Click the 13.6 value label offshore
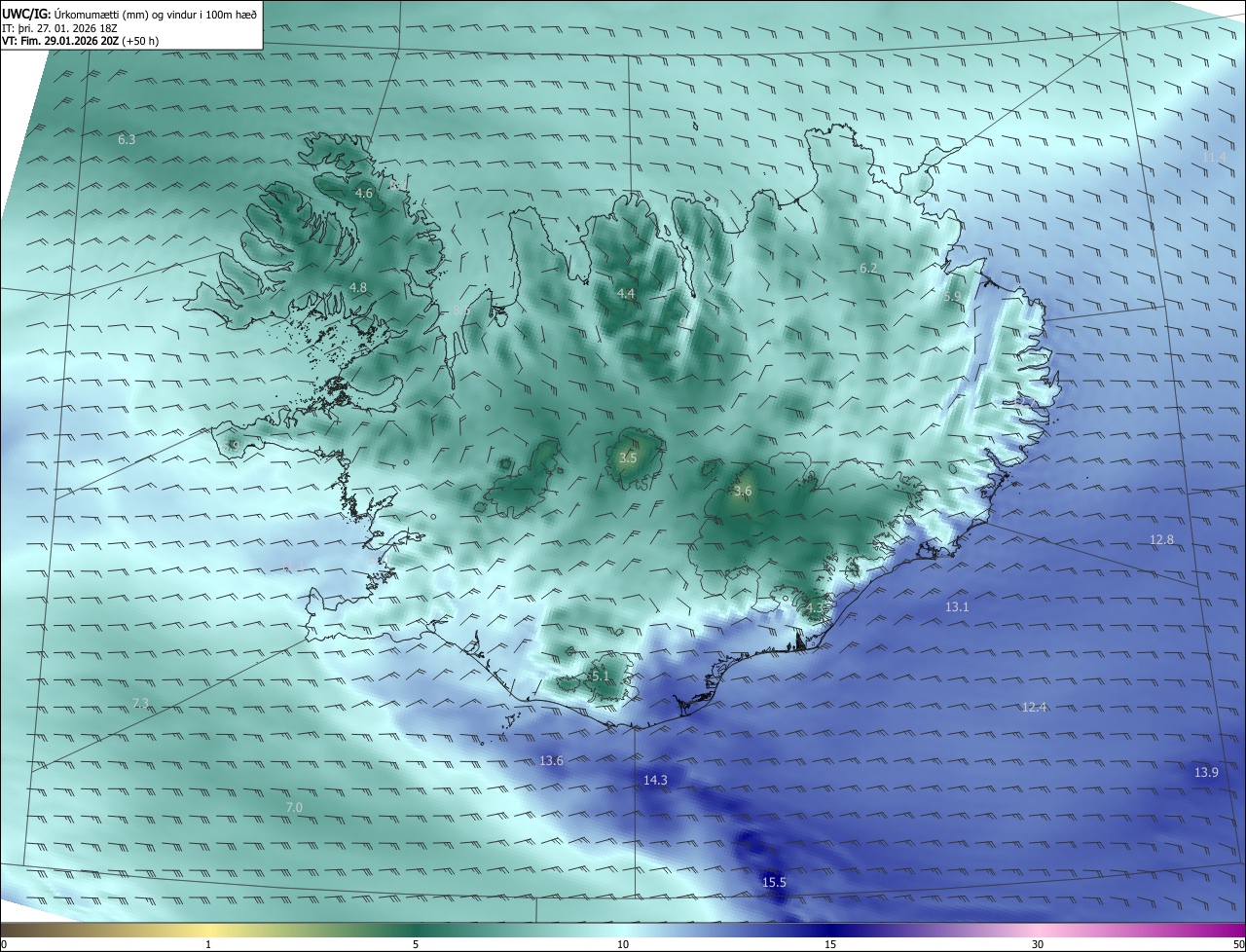This screenshot has width=1246, height=952. [551, 761]
